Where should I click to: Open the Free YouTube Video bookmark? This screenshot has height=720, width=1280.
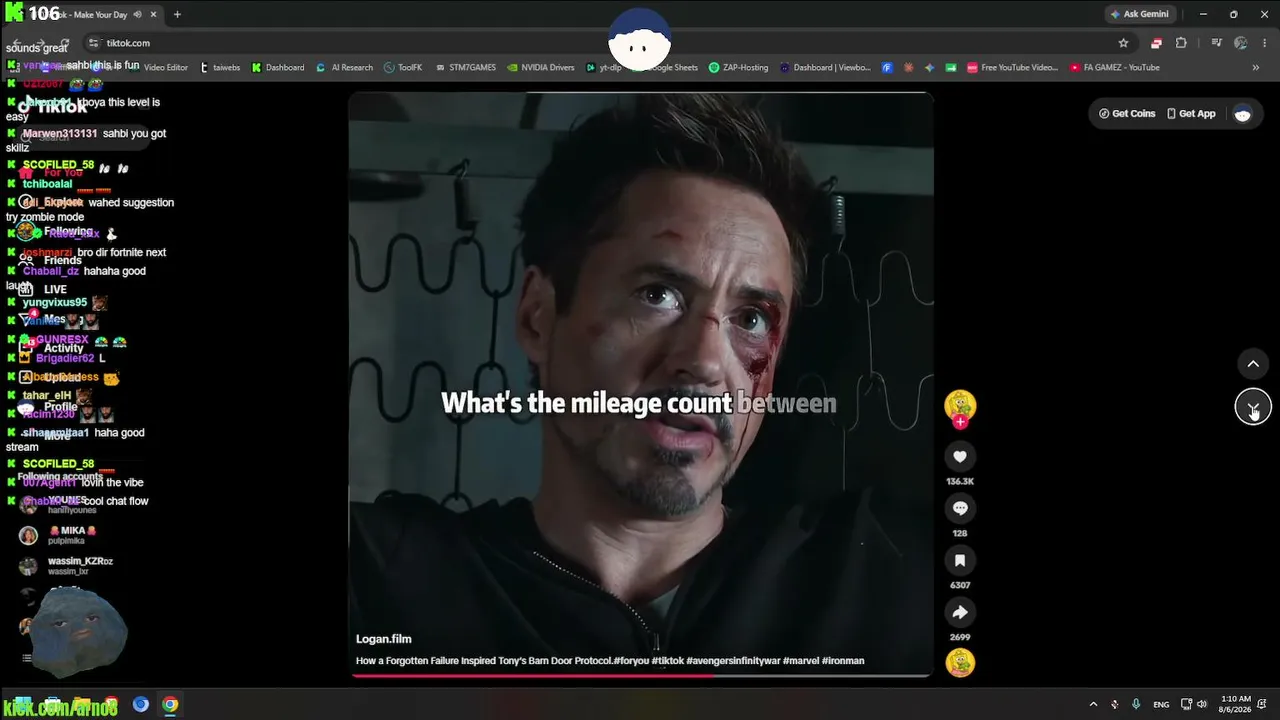1012,68
